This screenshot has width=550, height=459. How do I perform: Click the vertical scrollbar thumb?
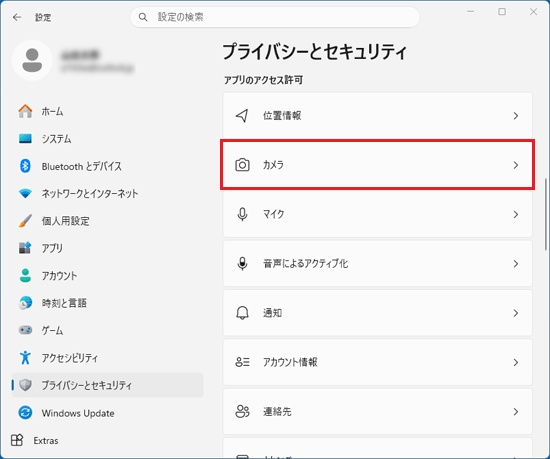(x=546, y=214)
